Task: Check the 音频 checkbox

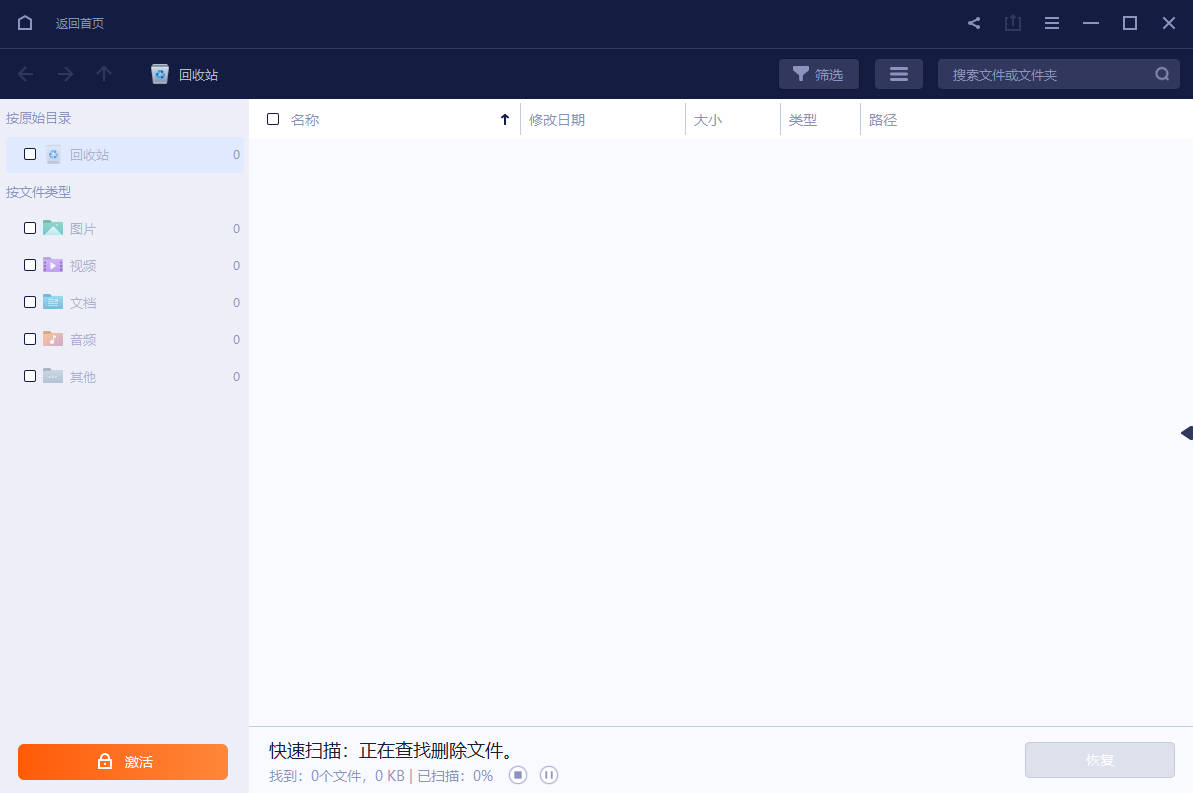Action: [30, 339]
